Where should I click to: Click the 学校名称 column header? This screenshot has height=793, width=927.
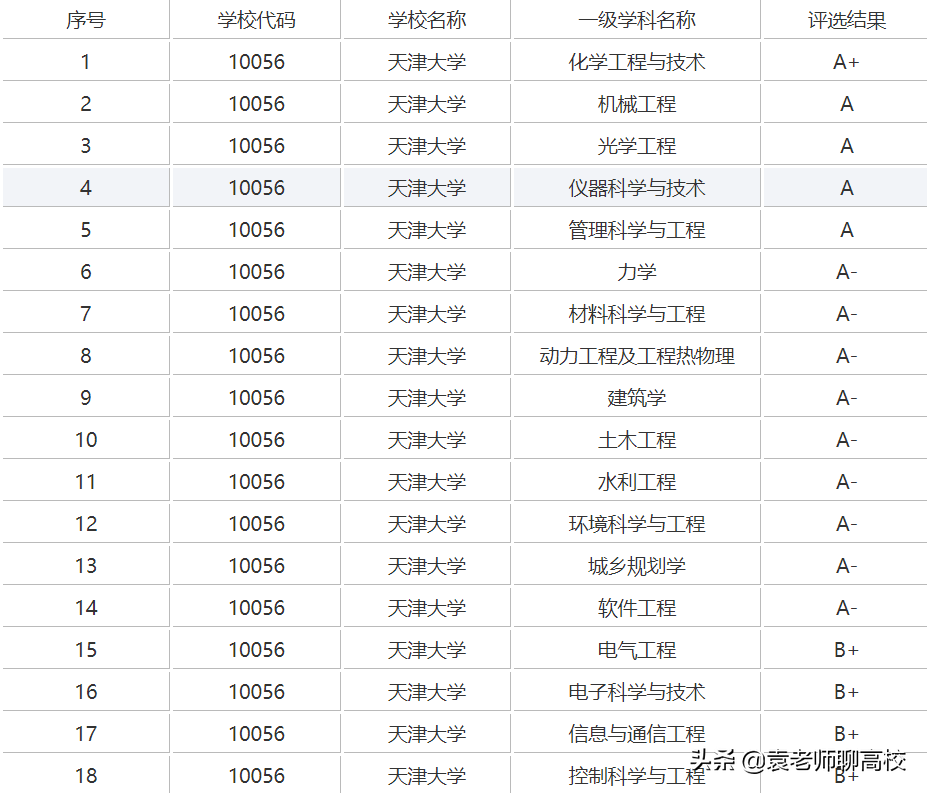pos(425,19)
